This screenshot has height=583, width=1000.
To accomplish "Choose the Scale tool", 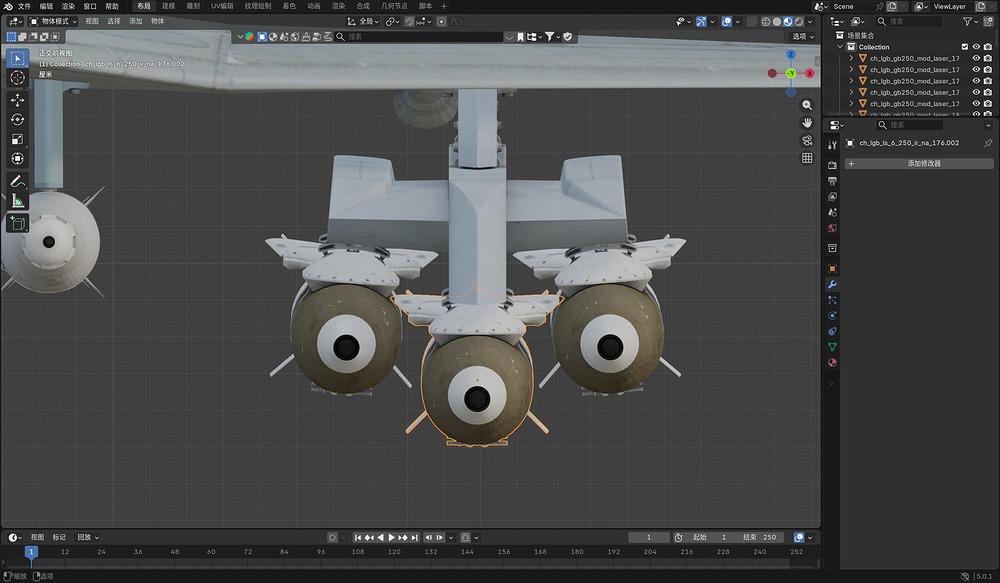I will point(17,139).
